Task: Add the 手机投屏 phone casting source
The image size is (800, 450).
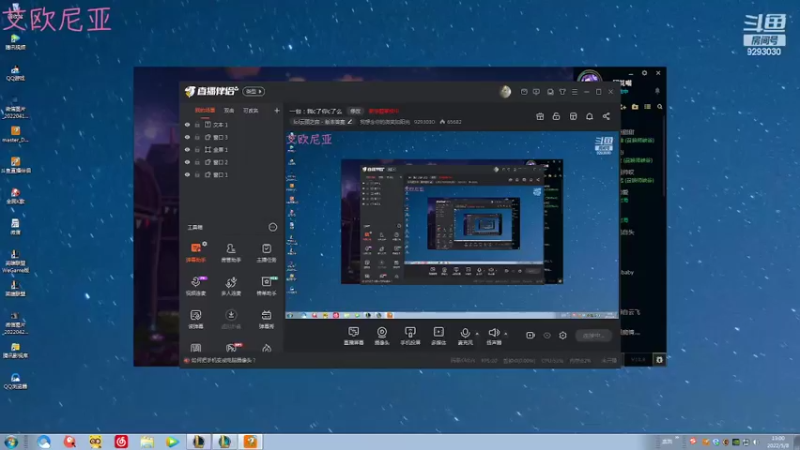Action: click(410, 336)
